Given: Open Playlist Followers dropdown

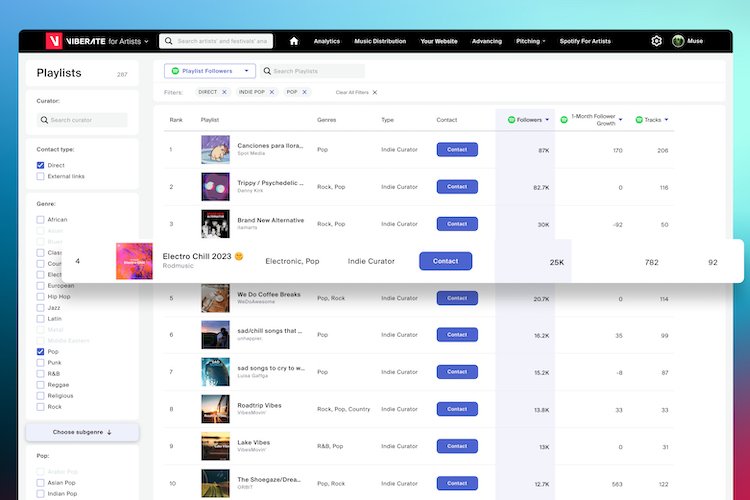Looking at the screenshot, I should click(x=210, y=71).
